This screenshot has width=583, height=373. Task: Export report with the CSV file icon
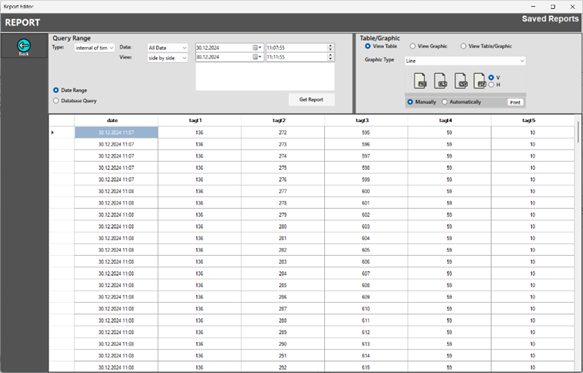point(461,81)
